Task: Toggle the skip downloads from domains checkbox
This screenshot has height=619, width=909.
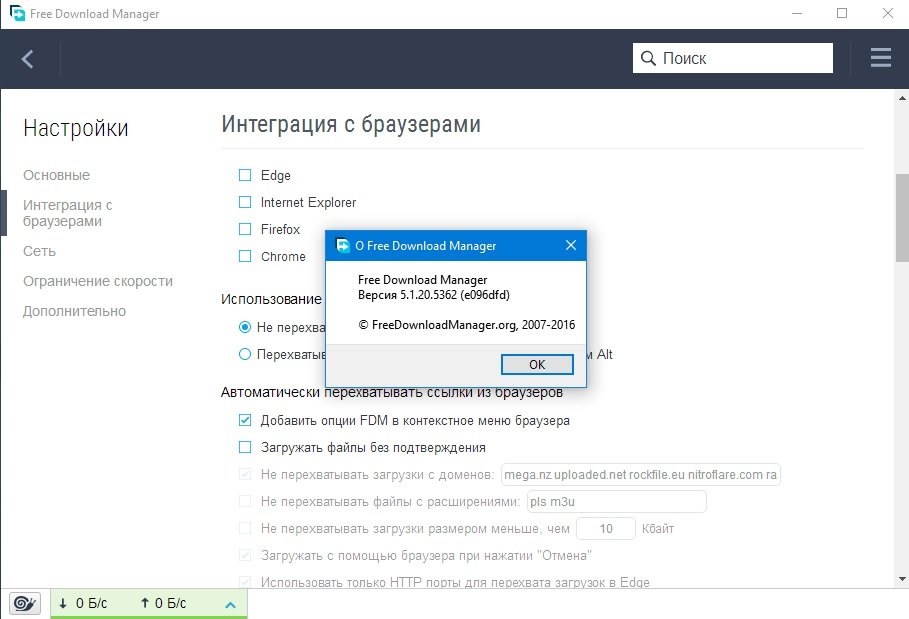Action: 245,474
